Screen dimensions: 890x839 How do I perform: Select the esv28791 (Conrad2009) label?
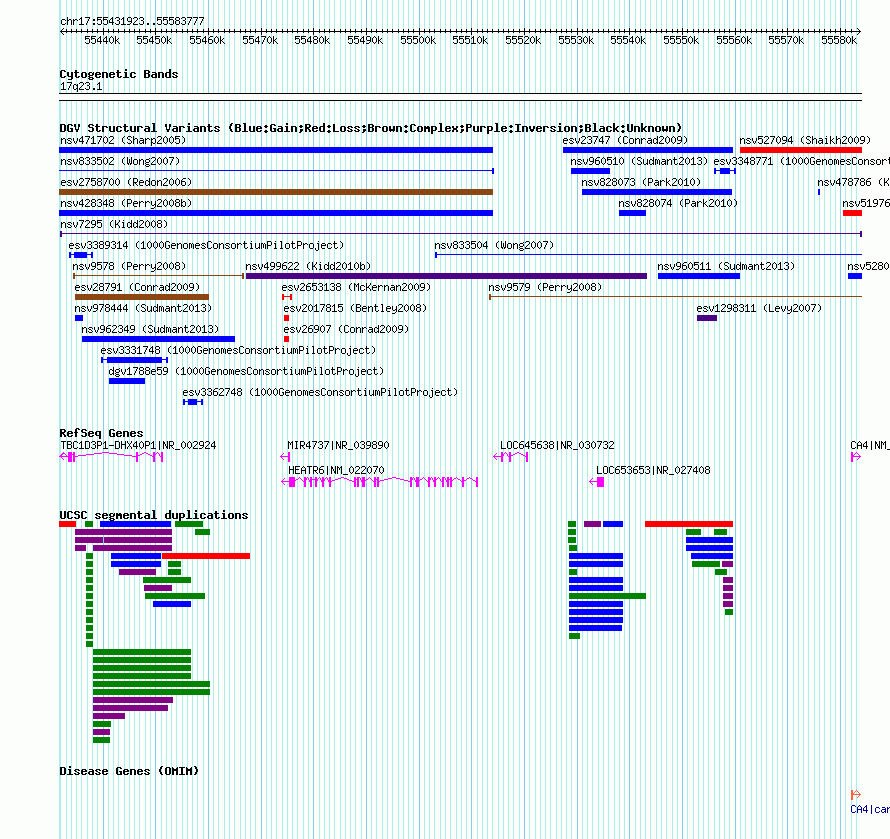pyautogui.click(x=137, y=287)
